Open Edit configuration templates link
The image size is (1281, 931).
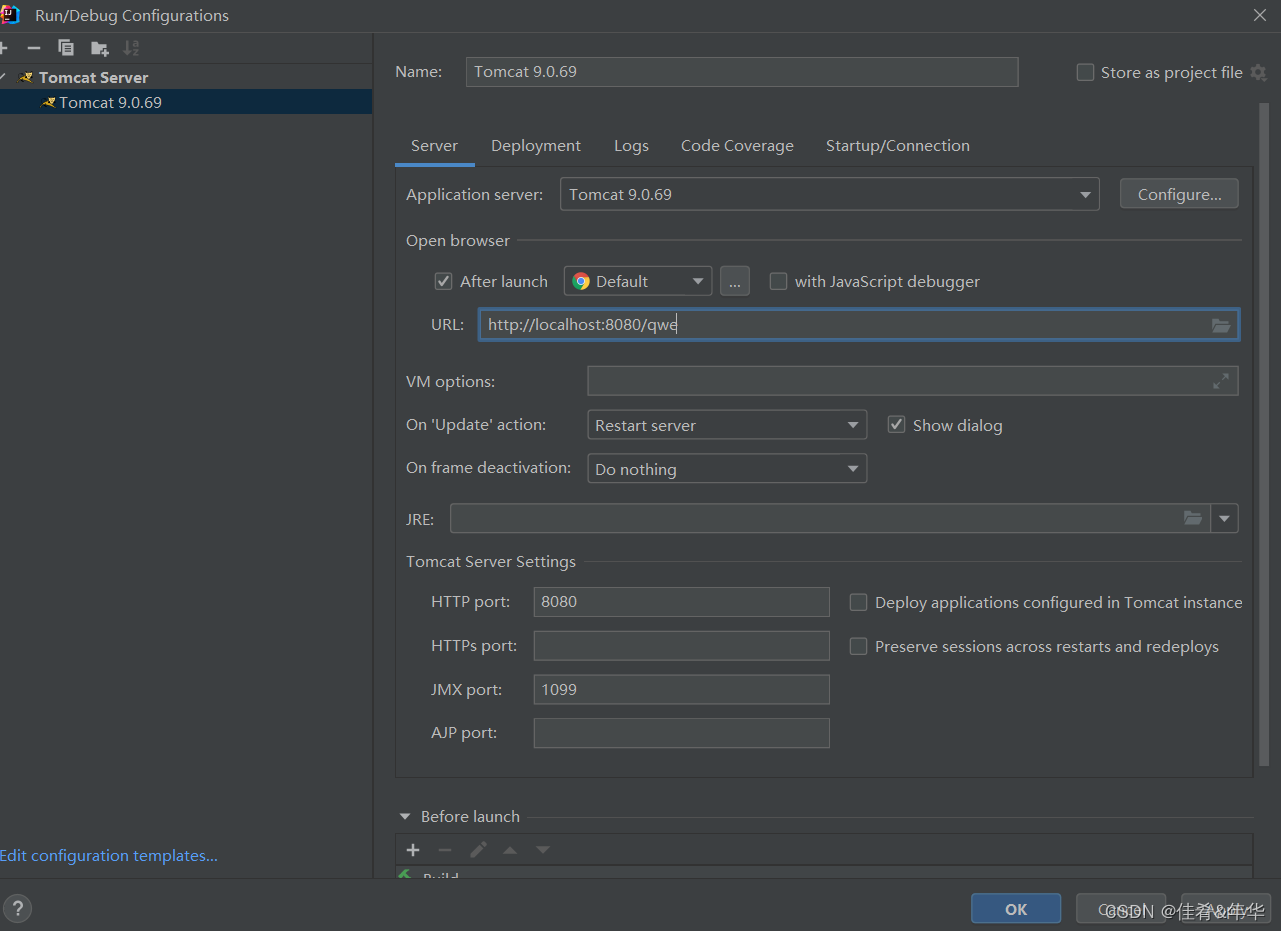click(x=109, y=856)
